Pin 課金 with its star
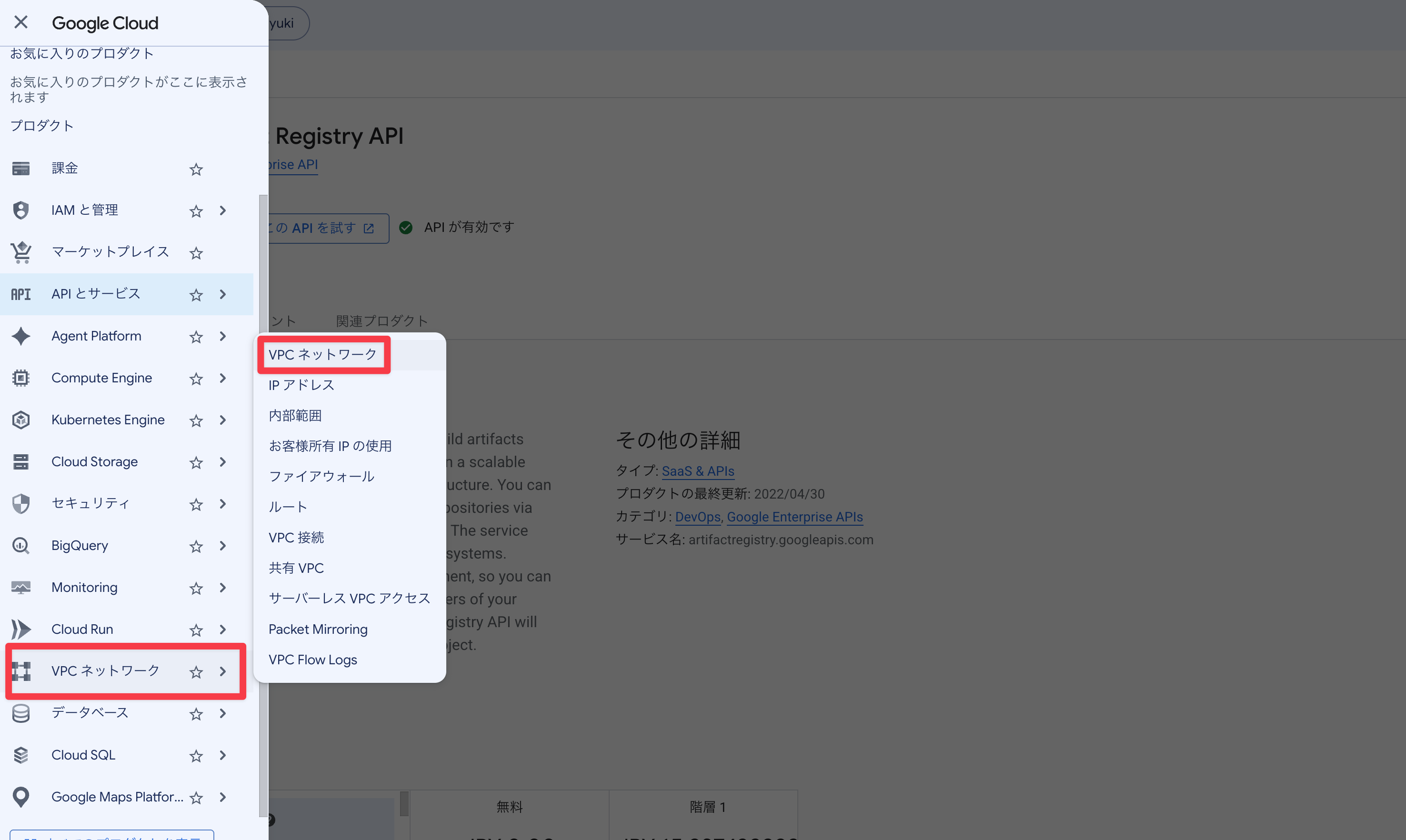The height and width of the screenshot is (840, 1406). [x=196, y=169]
